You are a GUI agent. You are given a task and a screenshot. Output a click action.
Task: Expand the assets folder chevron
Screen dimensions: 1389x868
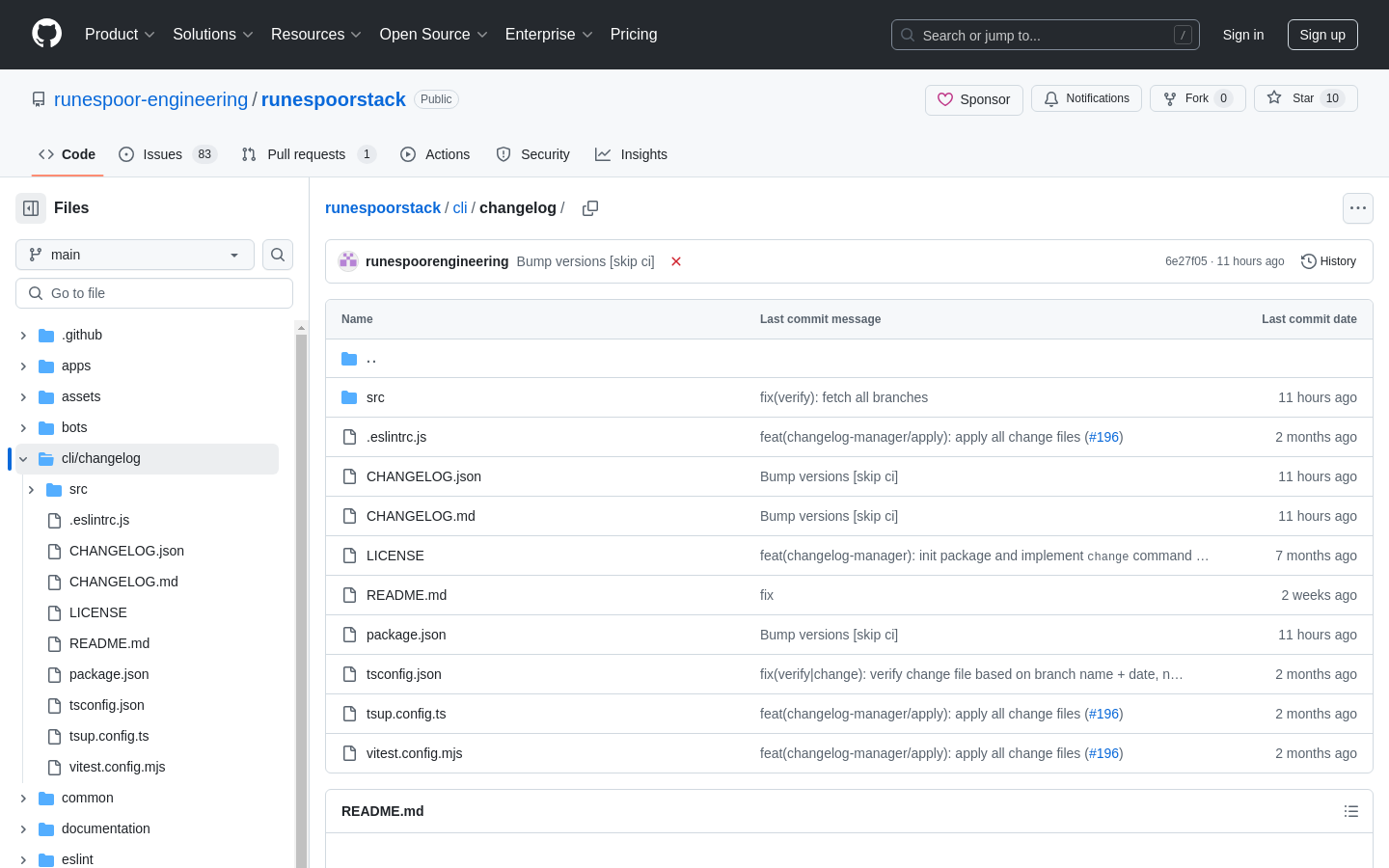coord(23,397)
